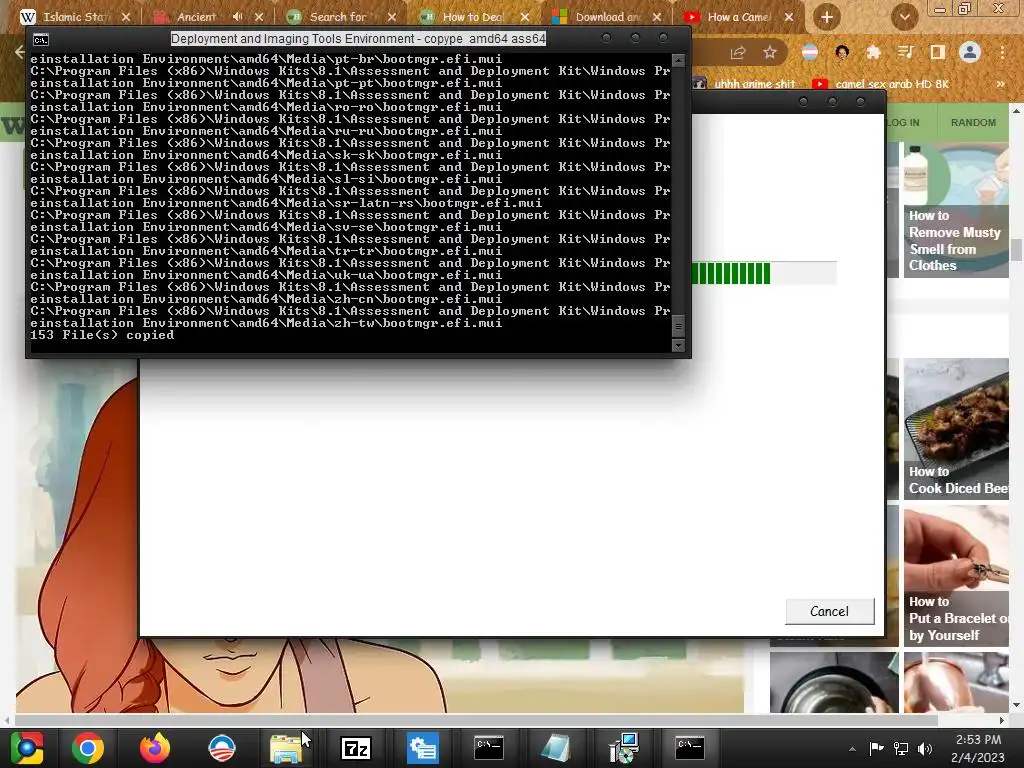Open the Chrome three-dot menu
Image resolution: width=1024 pixels, height=768 pixels.
(1002, 52)
